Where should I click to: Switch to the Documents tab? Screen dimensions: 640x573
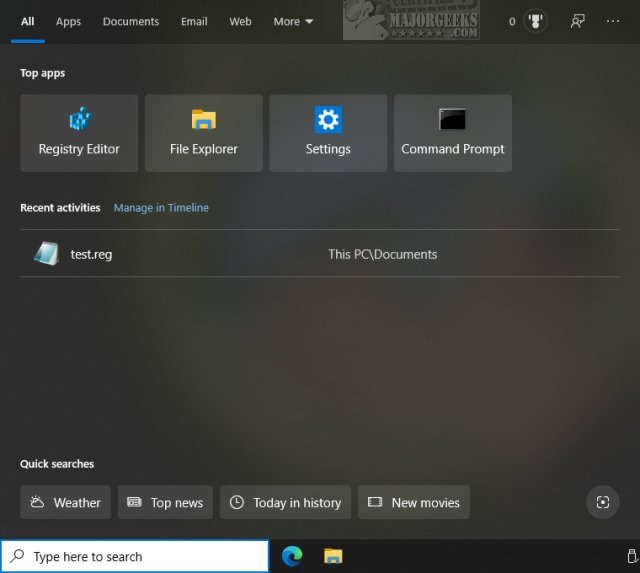coord(131,21)
